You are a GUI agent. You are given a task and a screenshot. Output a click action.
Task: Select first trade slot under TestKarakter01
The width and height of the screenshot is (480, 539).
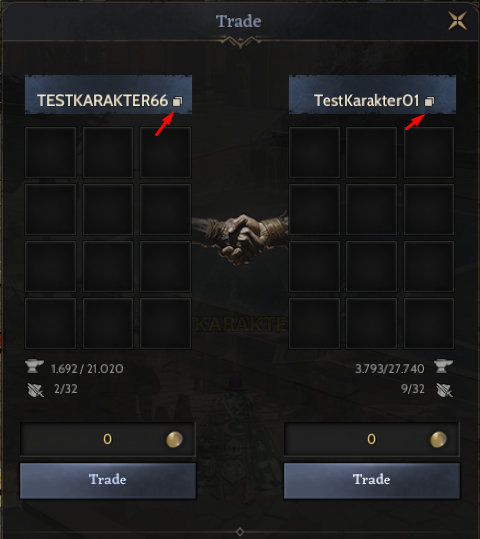click(314, 153)
